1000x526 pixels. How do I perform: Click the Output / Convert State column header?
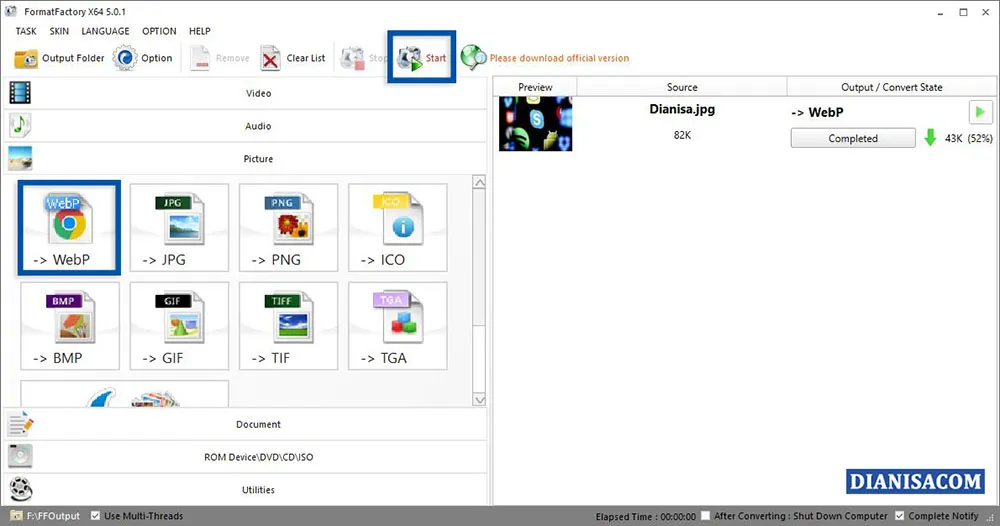[892, 87]
